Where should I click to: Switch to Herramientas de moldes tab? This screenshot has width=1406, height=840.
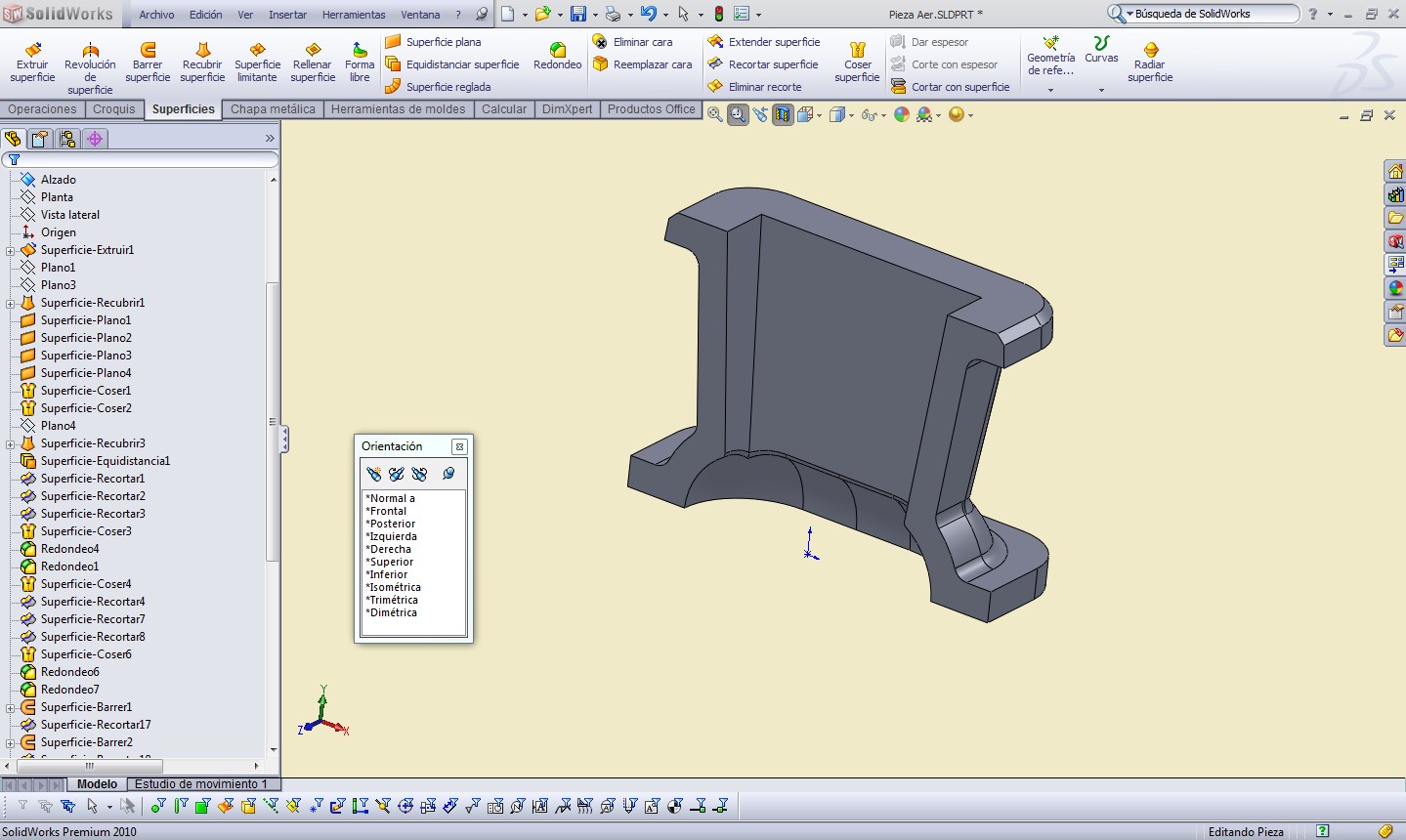tap(398, 109)
